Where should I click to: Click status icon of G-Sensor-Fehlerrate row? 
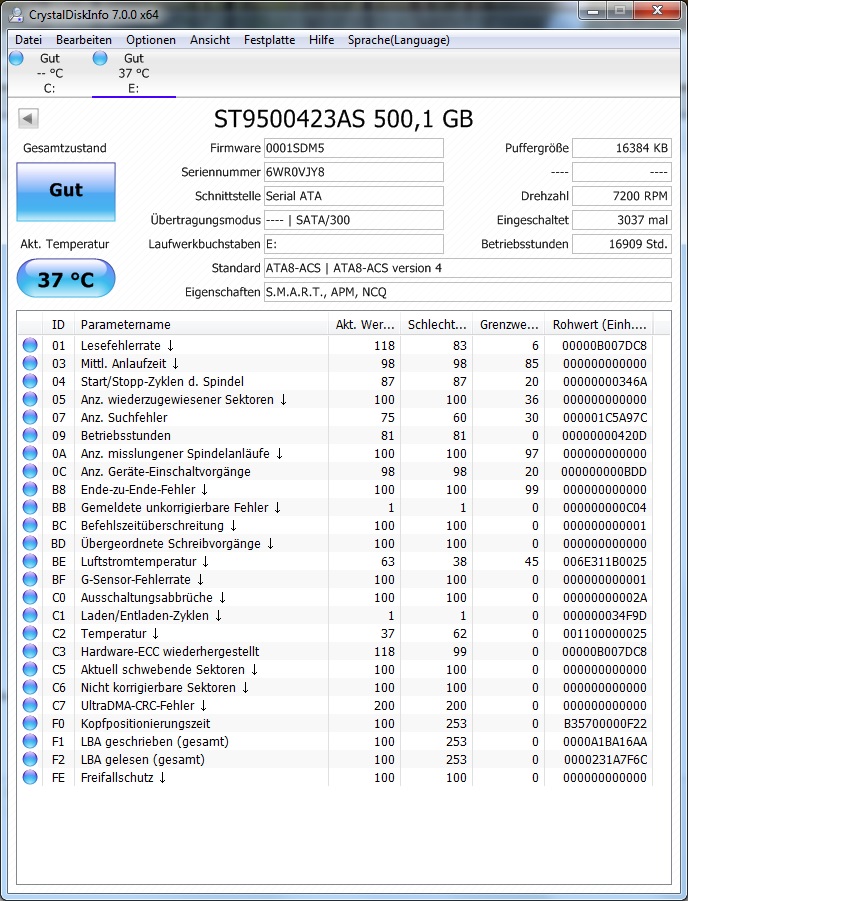click(30, 579)
